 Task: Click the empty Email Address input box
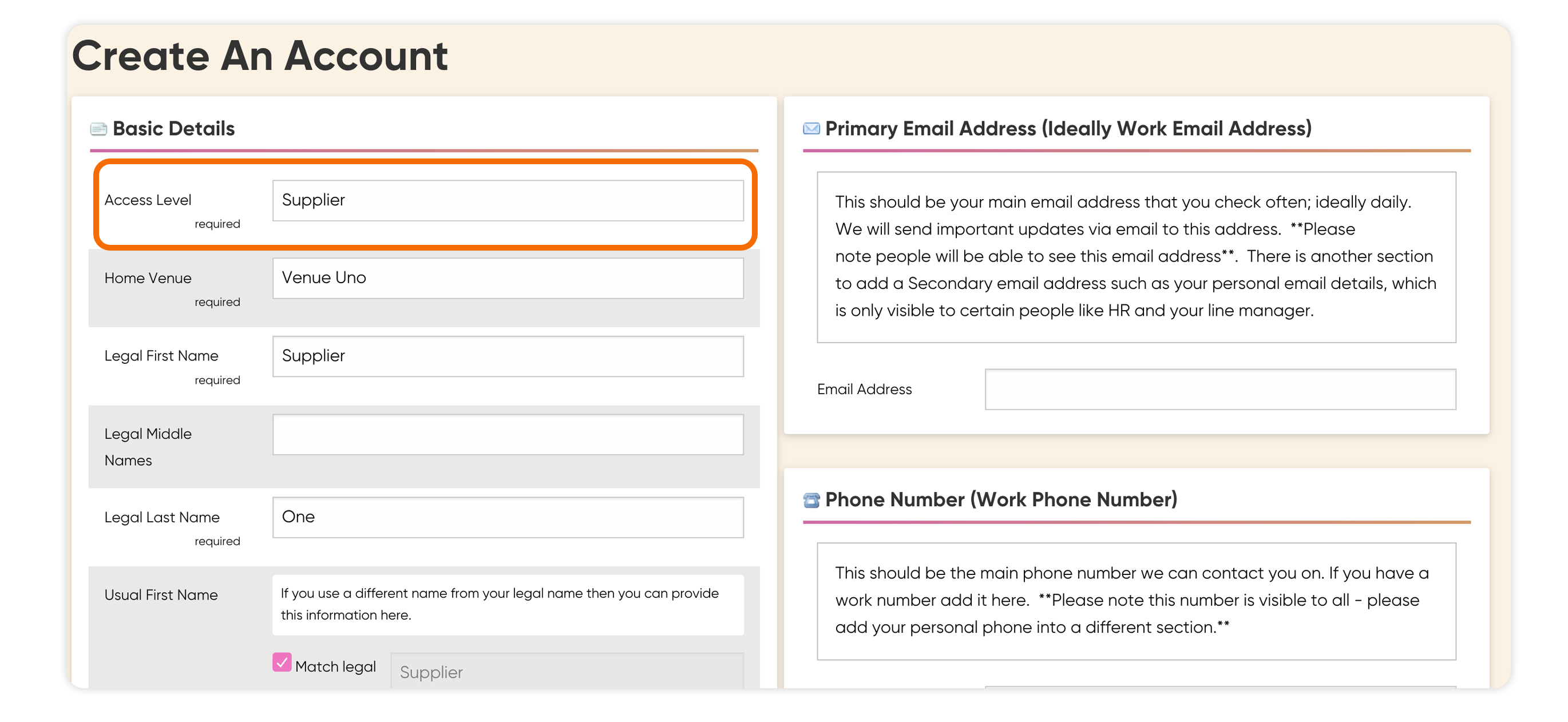(x=1220, y=390)
